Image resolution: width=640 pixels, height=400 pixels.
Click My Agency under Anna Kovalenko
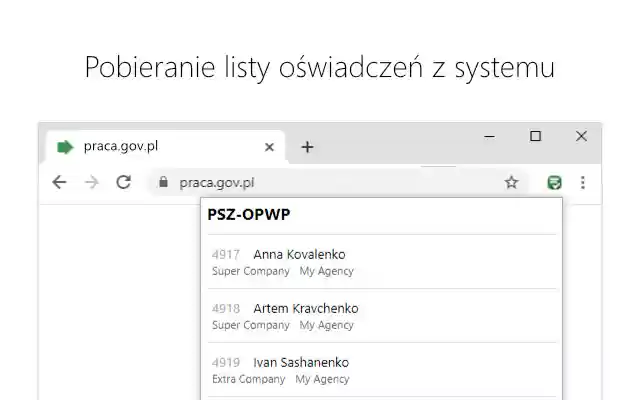tap(327, 271)
